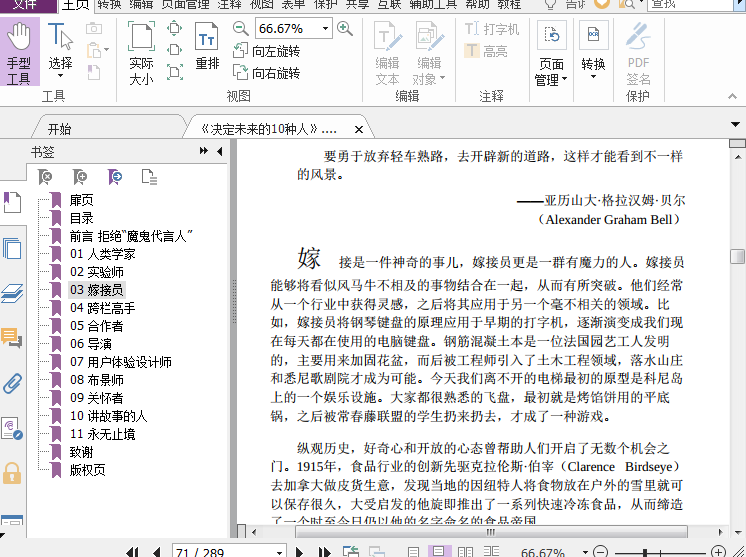This screenshot has width=746, height=557.
Task: Activate the Select tool (选择)
Action: pyautogui.click(x=60, y=51)
